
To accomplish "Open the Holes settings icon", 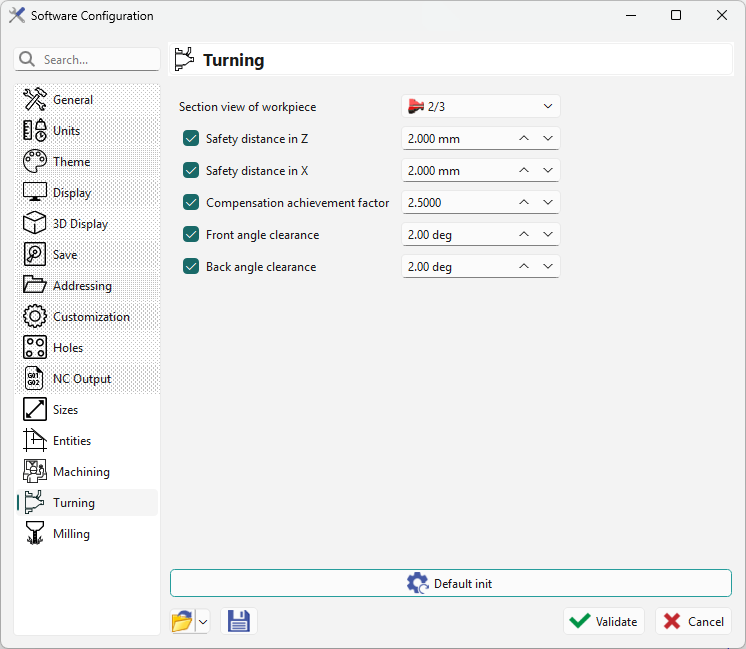I will click(35, 348).
